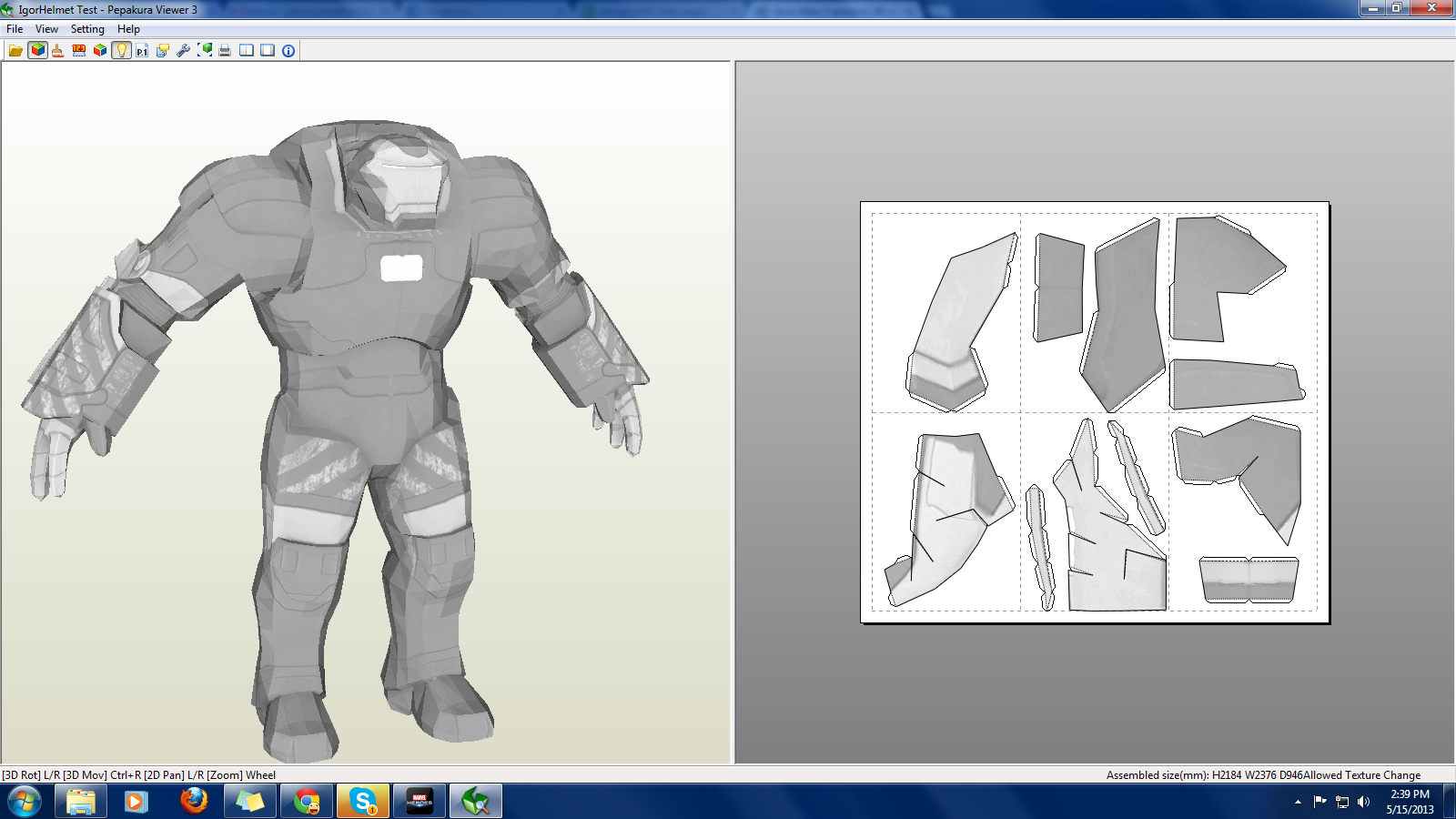This screenshot has height=819, width=1456.
Task: Click the volume speaker tray icon
Action: [x=1363, y=802]
